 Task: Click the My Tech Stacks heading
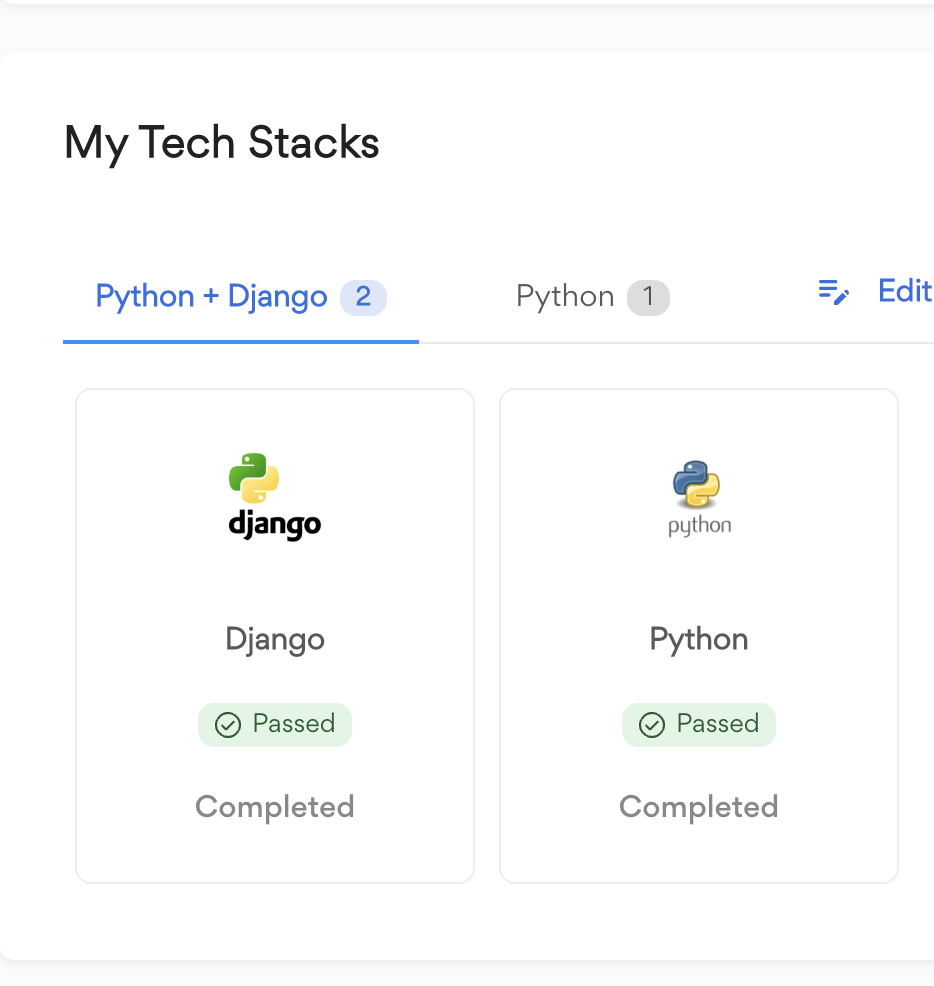click(x=221, y=143)
